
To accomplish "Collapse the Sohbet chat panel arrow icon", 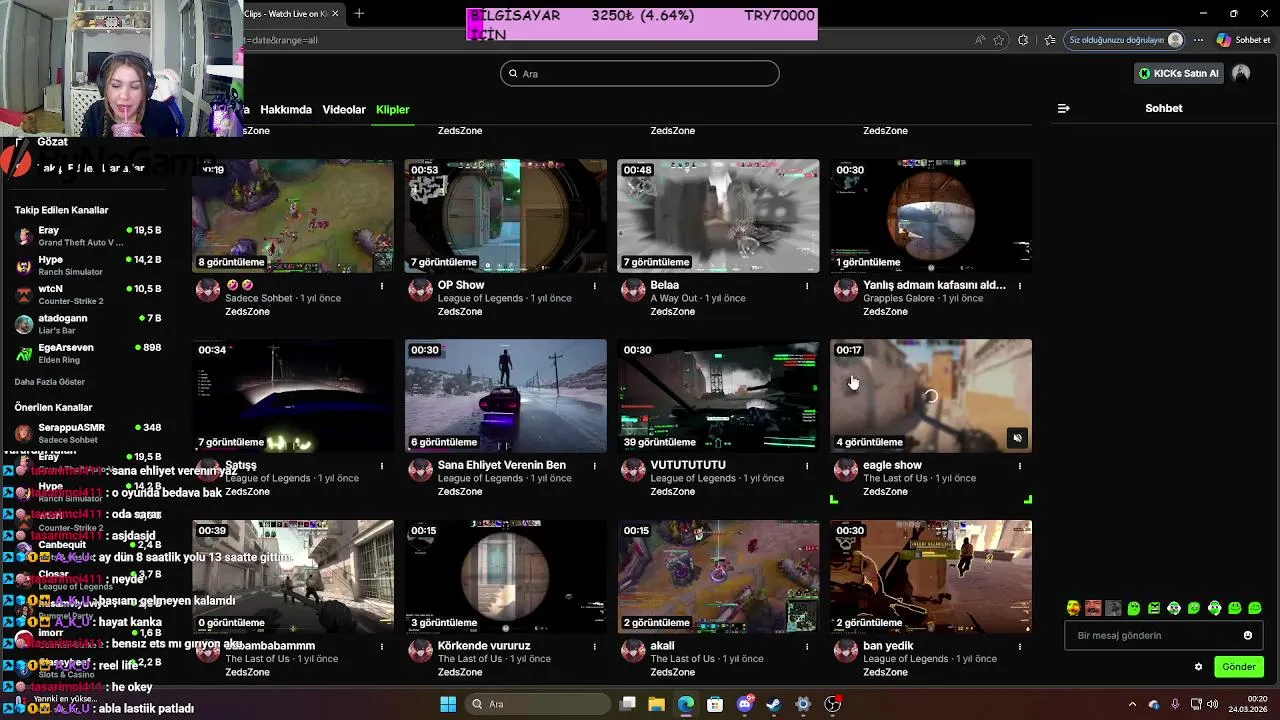I will tap(1063, 108).
